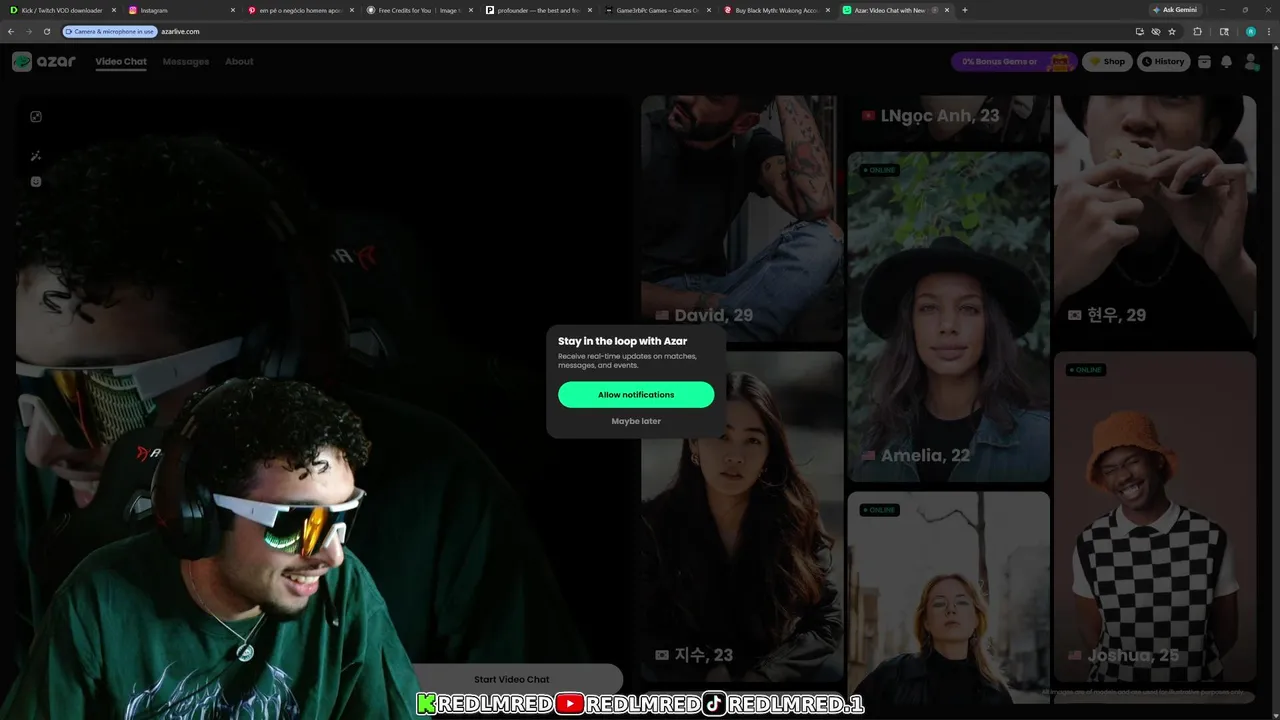This screenshot has width=1280, height=720.
Task: Select David, 29 profile card
Action: click(742, 218)
